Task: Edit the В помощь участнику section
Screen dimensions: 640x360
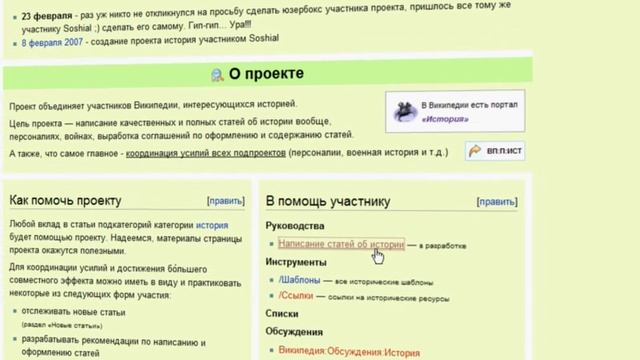Action: click(x=497, y=202)
